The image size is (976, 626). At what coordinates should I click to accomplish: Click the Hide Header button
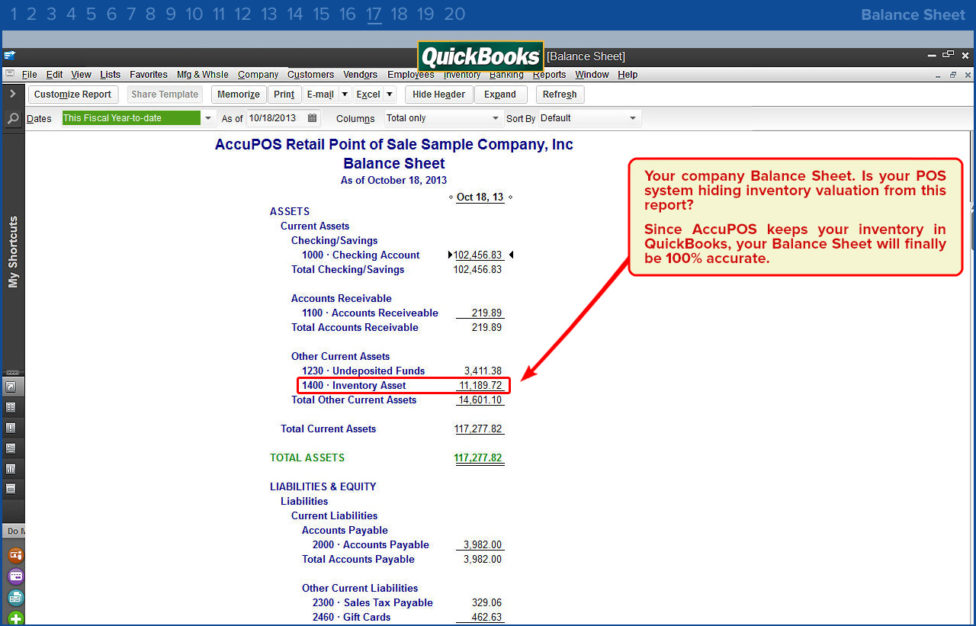439,94
